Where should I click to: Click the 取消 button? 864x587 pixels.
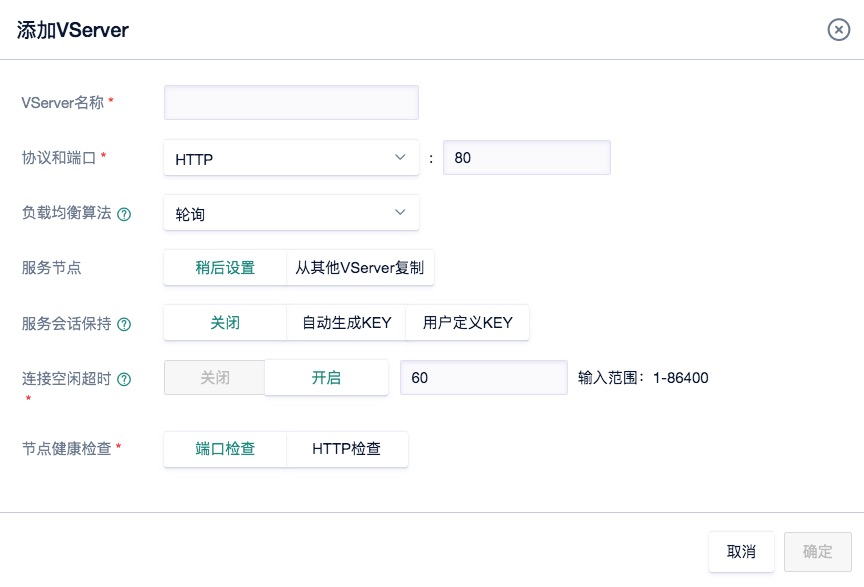tap(741, 552)
